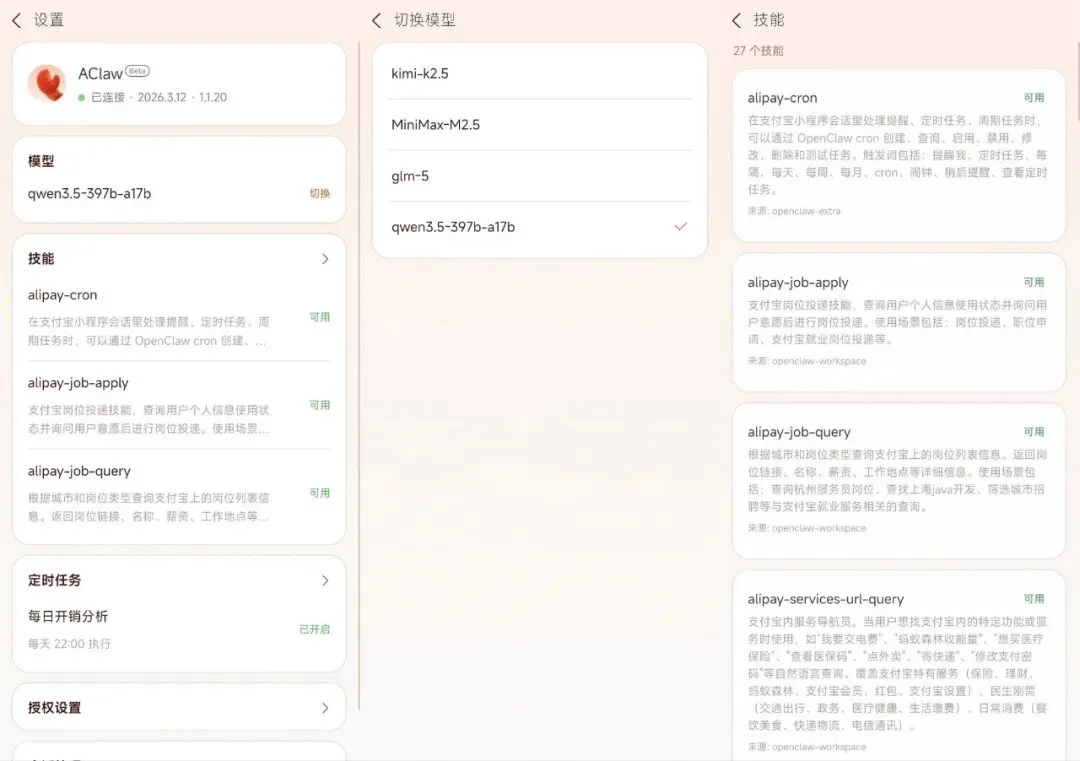1080x761 pixels.
Task: Expand the 技能 section chevron
Action: (x=324, y=258)
